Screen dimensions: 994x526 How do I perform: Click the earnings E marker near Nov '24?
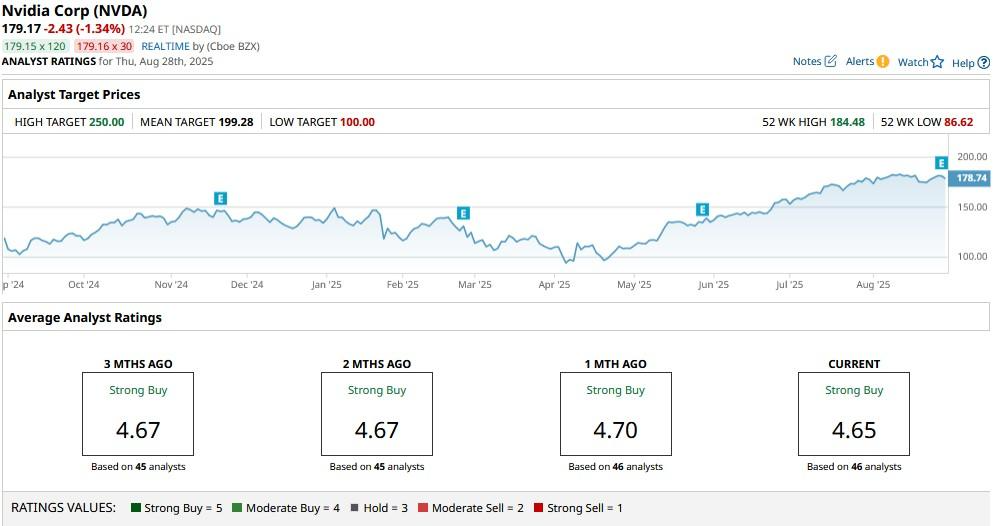point(220,198)
